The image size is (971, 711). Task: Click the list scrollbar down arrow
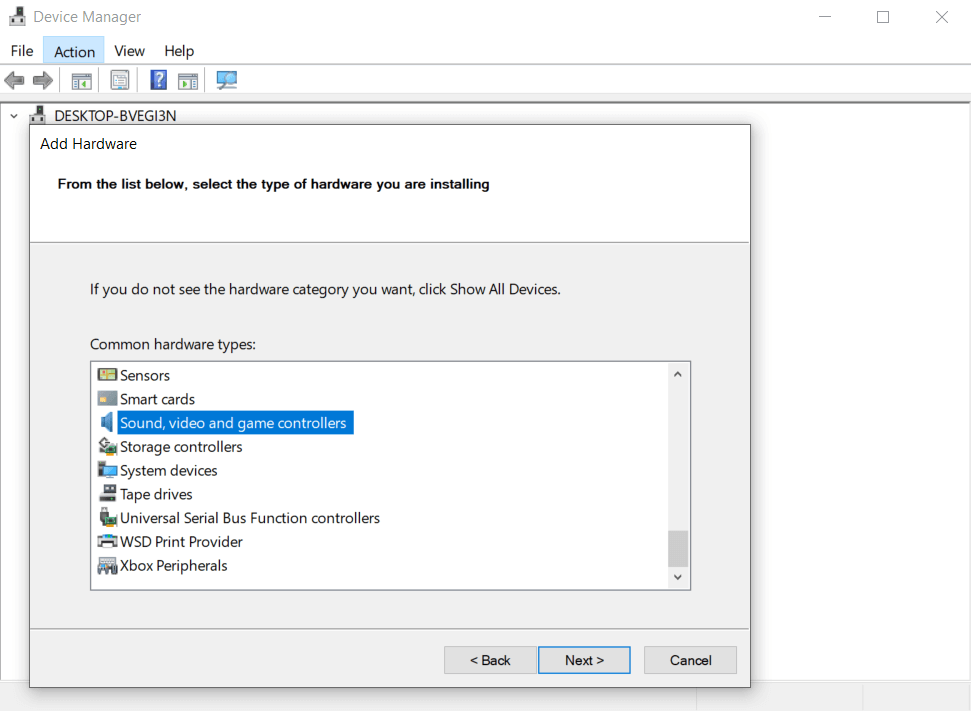677,577
